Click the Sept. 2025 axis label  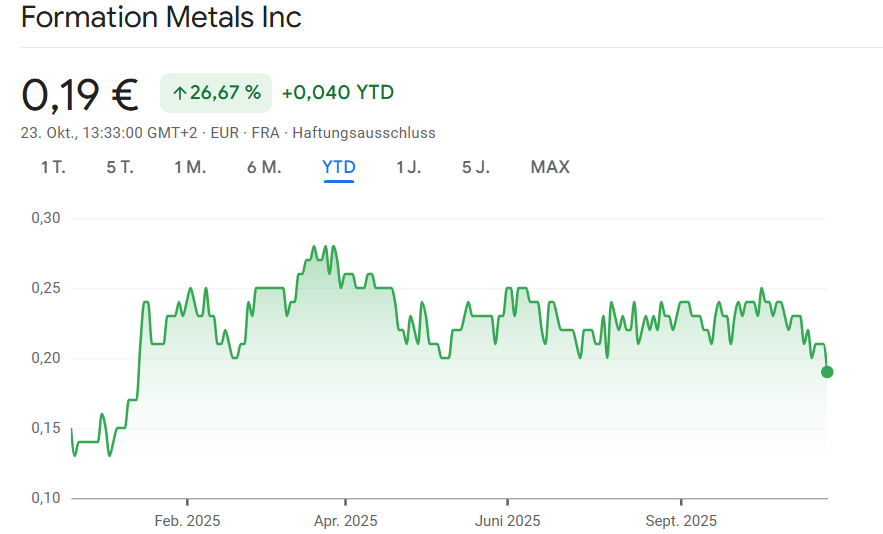681,521
